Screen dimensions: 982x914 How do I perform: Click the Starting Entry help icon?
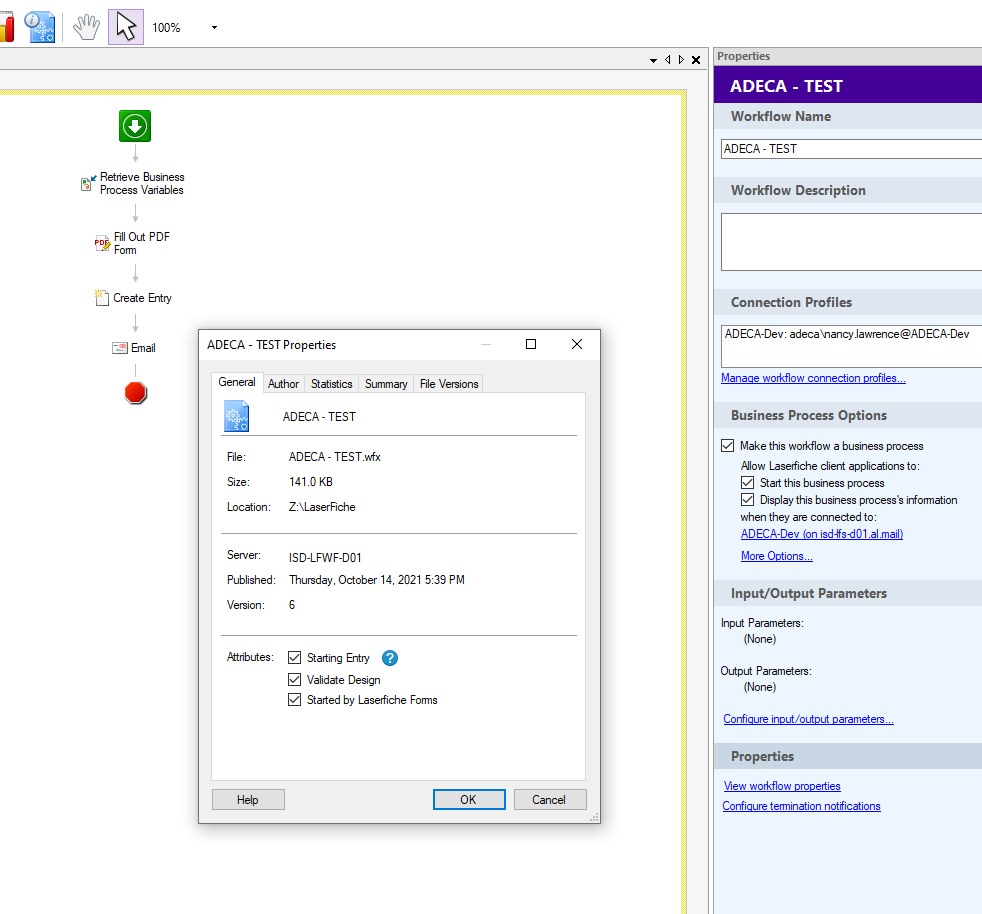[x=390, y=658]
